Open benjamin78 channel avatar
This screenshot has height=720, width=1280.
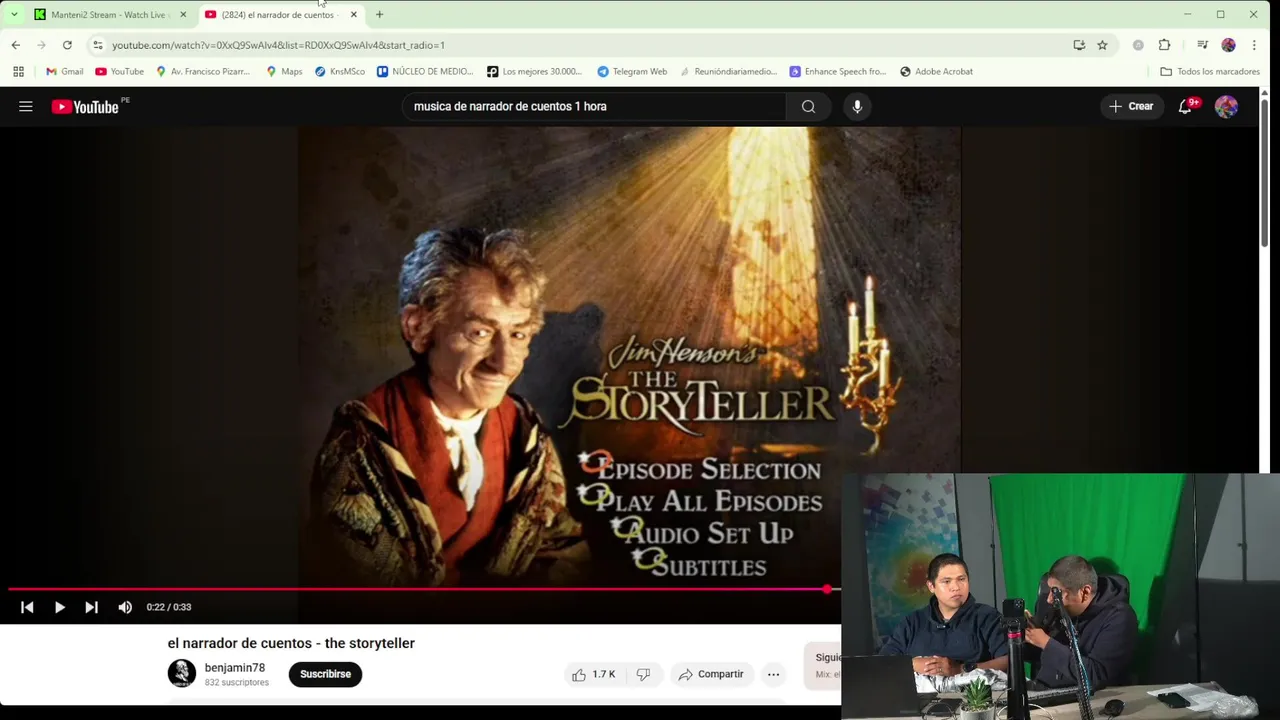coord(182,673)
